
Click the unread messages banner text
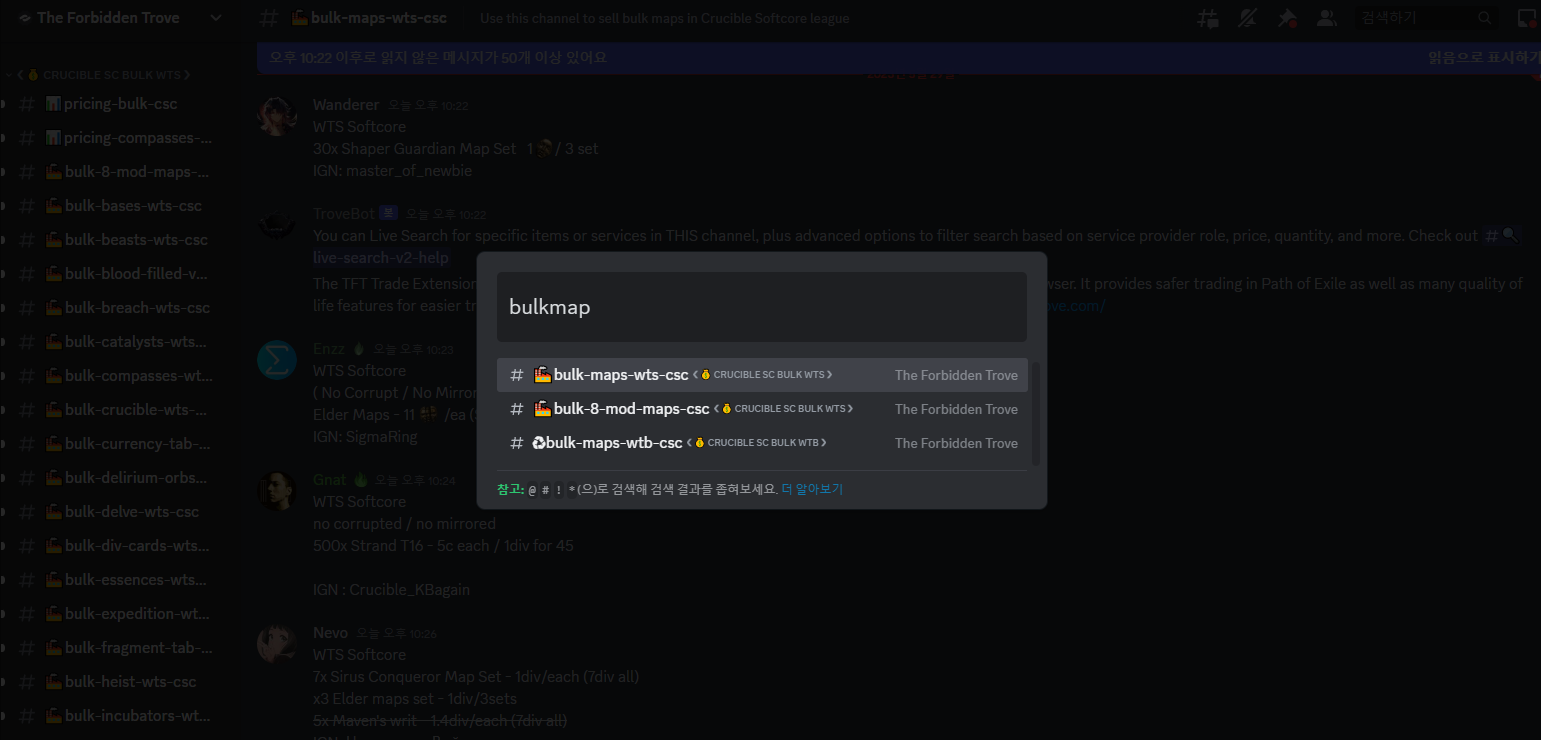[x=438, y=58]
